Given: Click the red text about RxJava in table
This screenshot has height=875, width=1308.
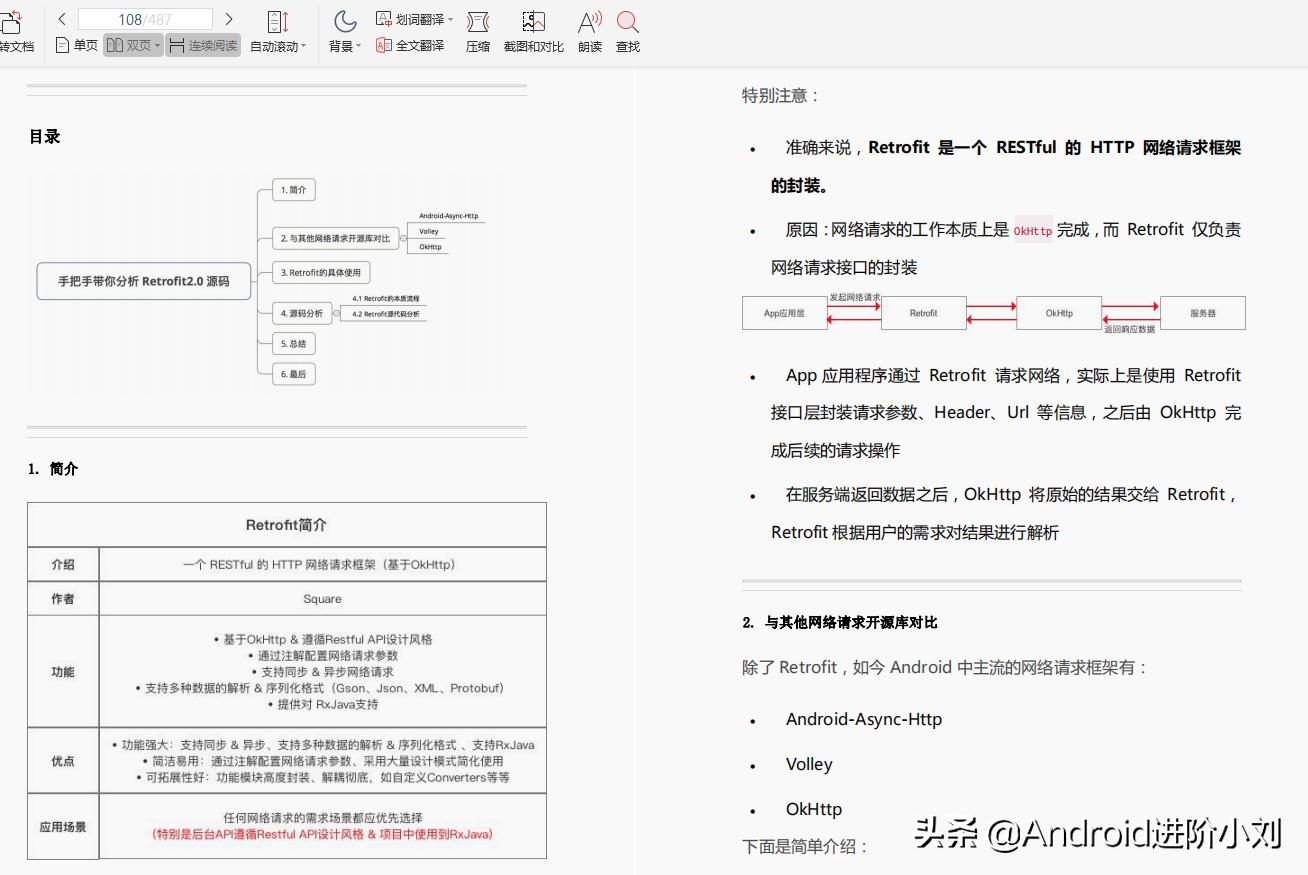Looking at the screenshot, I should tap(322, 834).
